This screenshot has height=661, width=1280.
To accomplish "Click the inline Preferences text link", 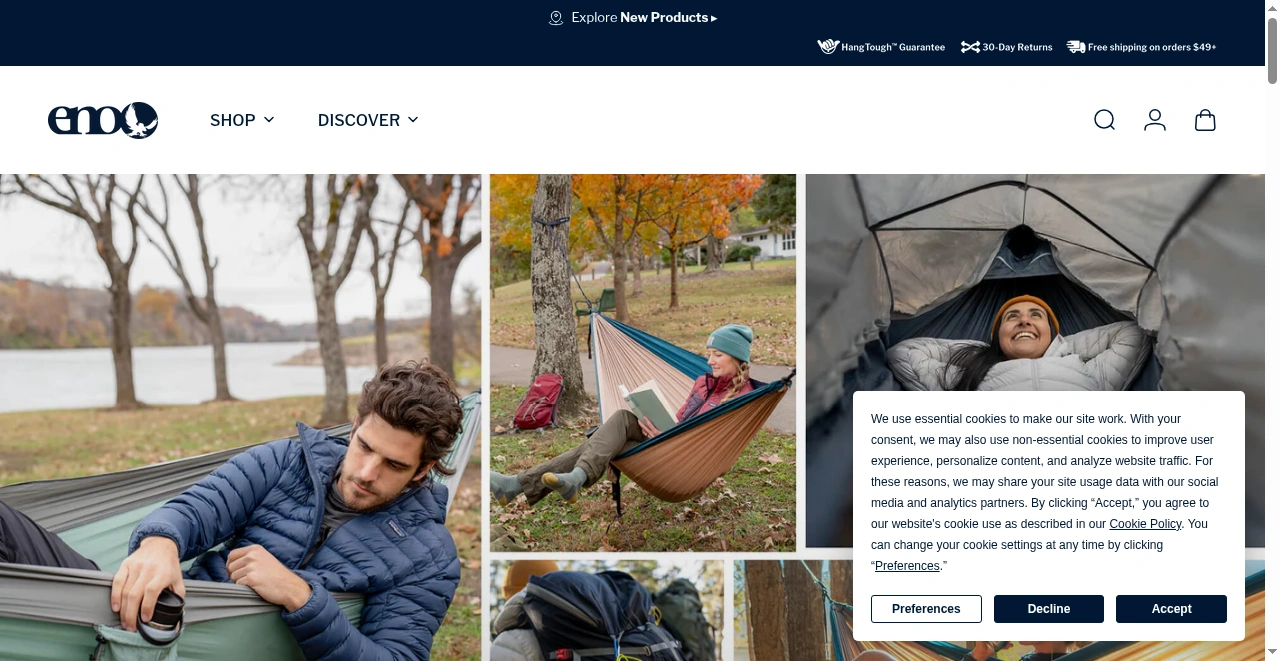I will [x=907, y=566].
